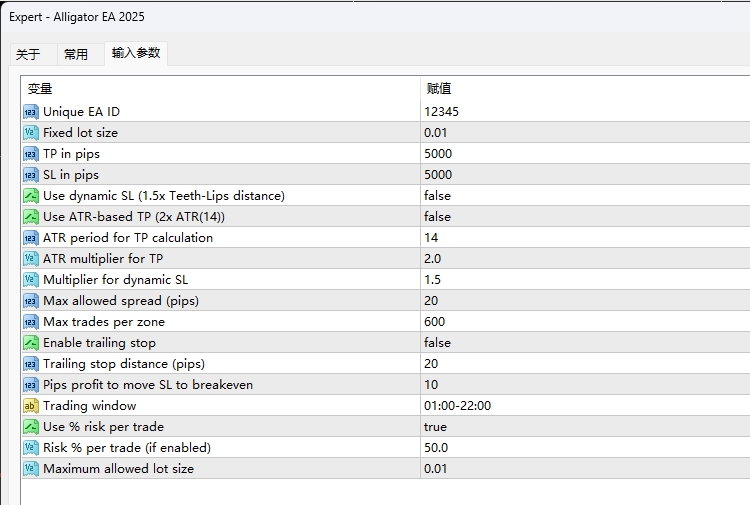Click the double icon beside ATR multiplier for TP
Image resolution: width=750 pixels, height=505 pixels.
click(31, 259)
